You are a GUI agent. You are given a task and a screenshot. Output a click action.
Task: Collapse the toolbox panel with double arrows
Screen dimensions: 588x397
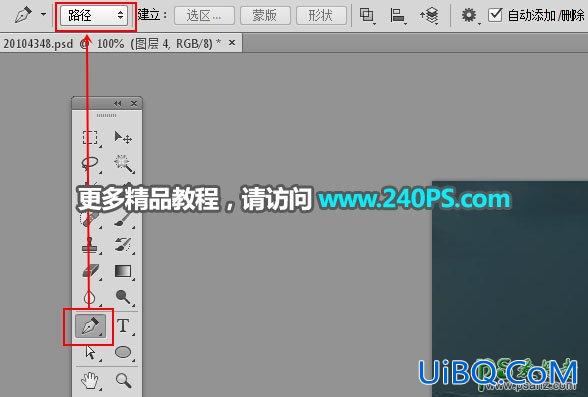click(x=118, y=103)
